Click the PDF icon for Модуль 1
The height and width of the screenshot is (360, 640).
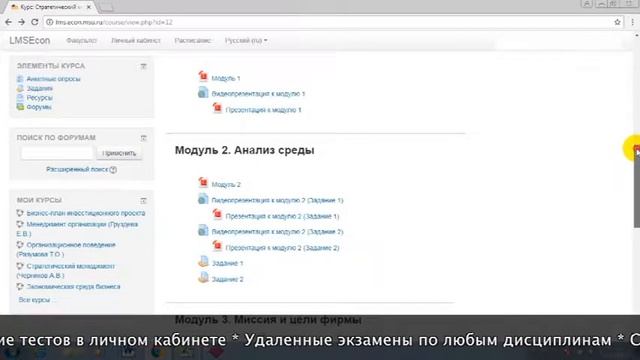click(203, 76)
